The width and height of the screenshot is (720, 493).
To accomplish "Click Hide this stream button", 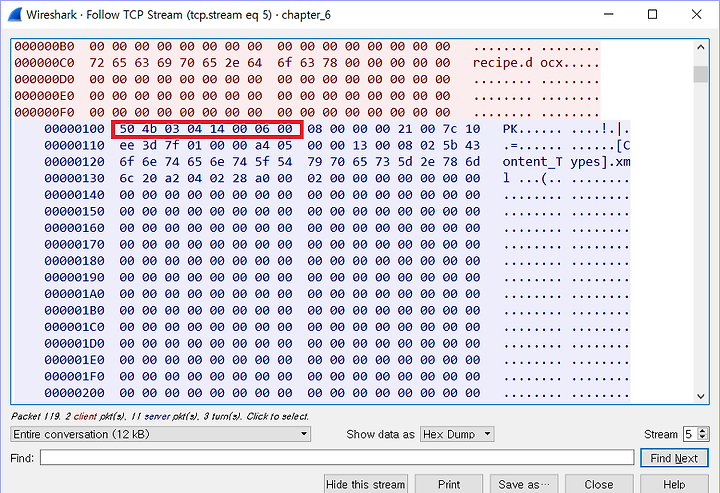I will point(366,484).
